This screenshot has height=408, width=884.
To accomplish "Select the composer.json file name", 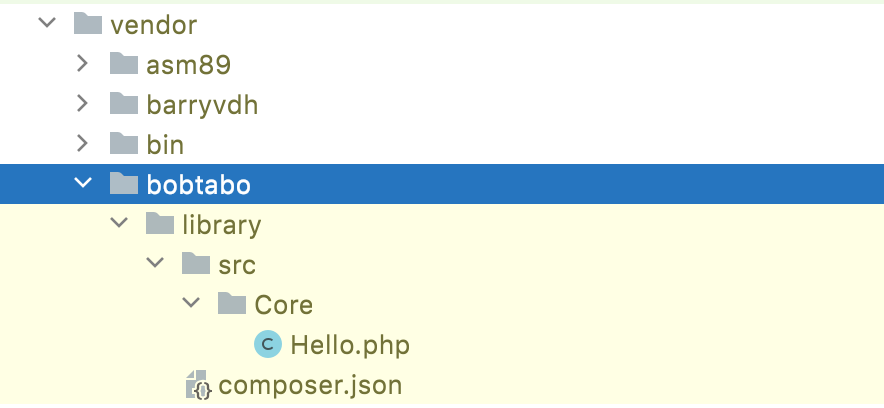I will 310,385.
